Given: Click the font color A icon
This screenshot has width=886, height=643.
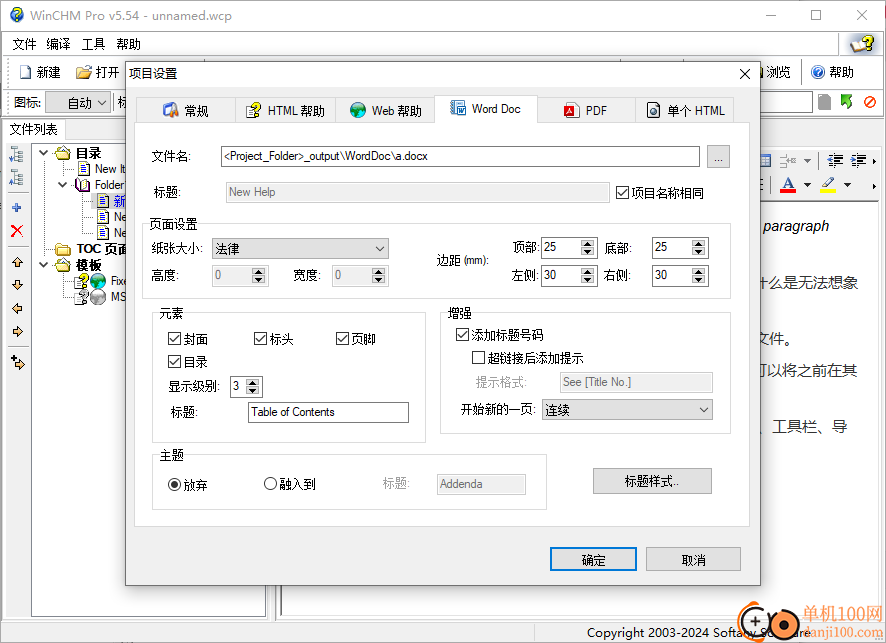Looking at the screenshot, I should tap(788, 185).
